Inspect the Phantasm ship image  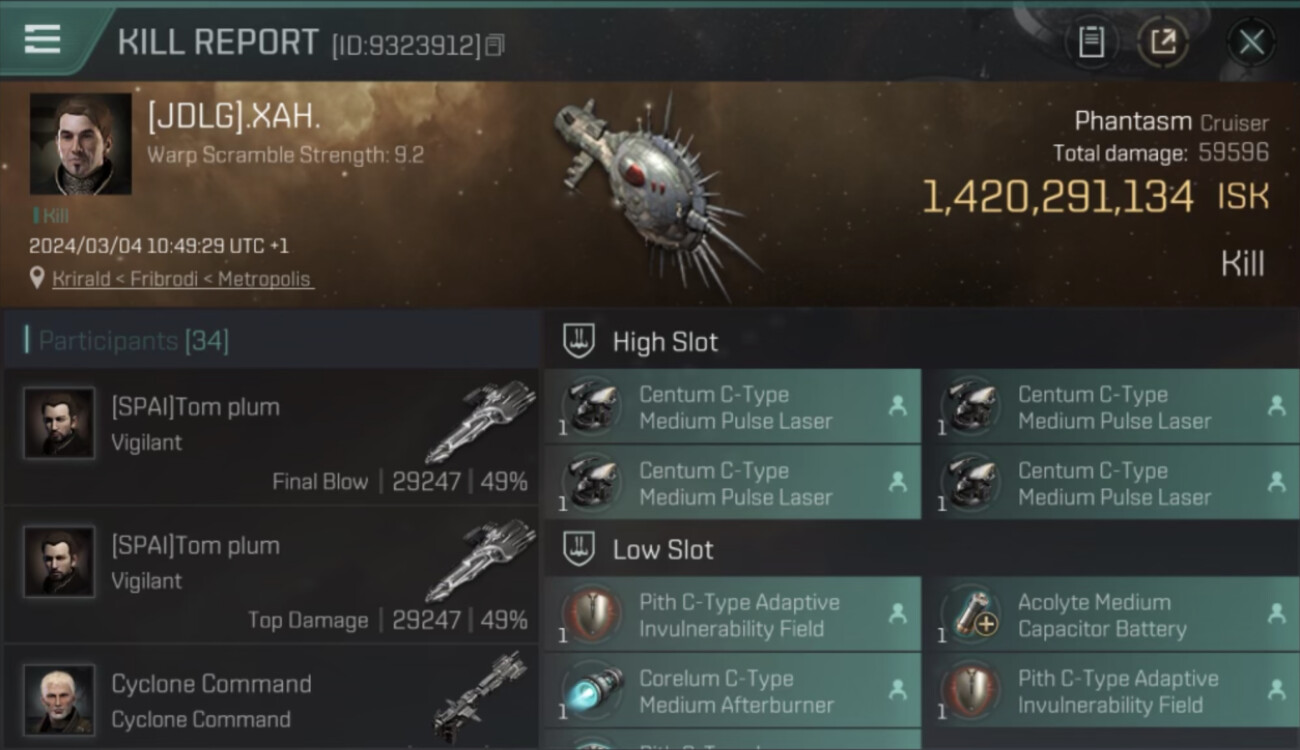pos(655,195)
